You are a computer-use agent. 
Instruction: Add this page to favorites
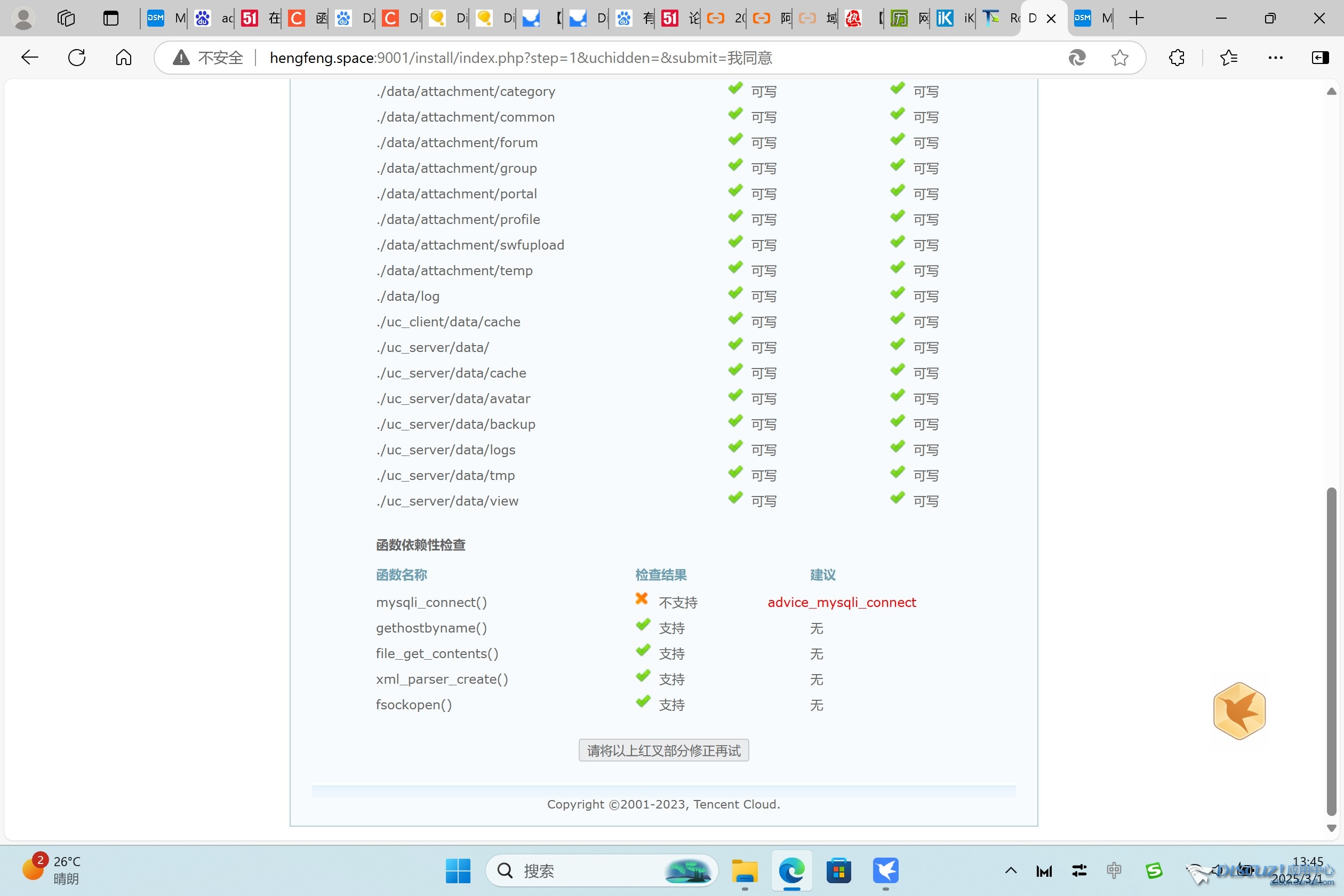tap(1119, 58)
